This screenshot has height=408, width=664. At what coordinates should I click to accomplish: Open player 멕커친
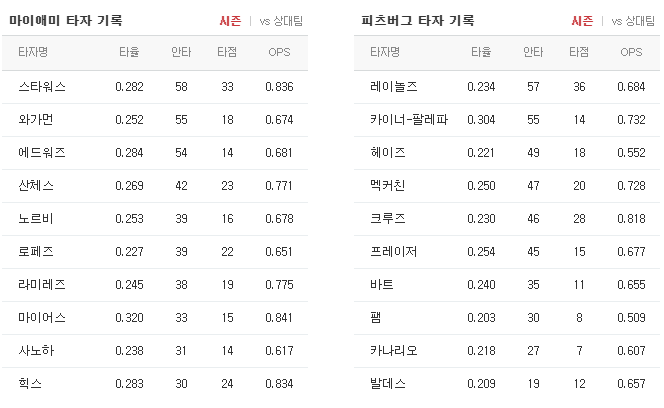pos(387,186)
